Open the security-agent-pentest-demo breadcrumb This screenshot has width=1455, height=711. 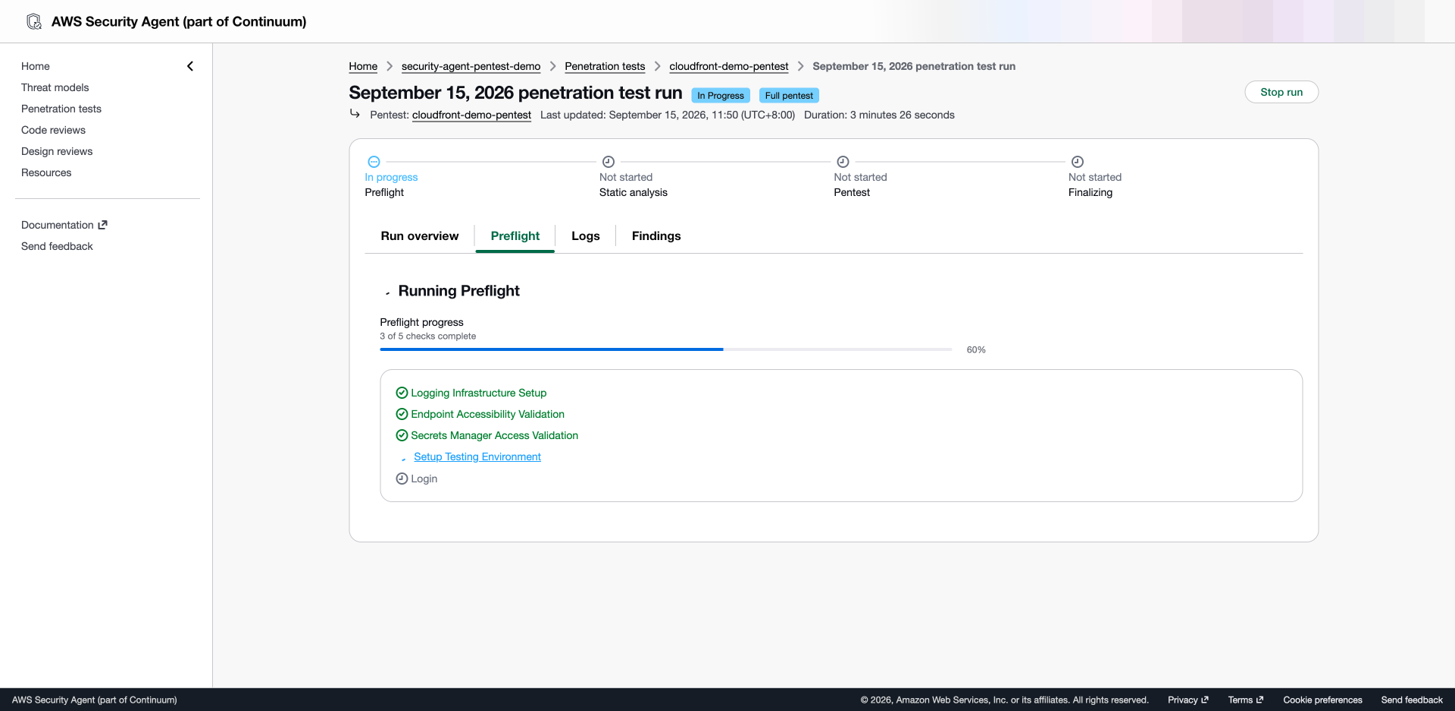tap(471, 66)
